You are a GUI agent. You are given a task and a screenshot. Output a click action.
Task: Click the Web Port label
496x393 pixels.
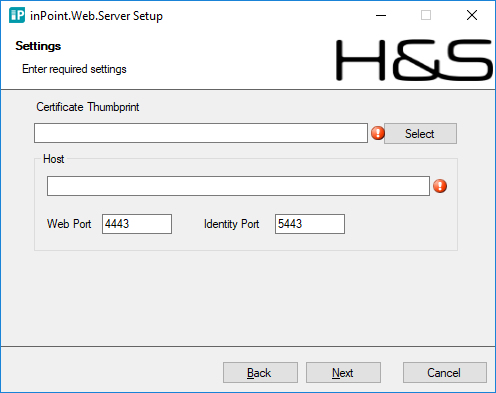[x=69, y=224]
